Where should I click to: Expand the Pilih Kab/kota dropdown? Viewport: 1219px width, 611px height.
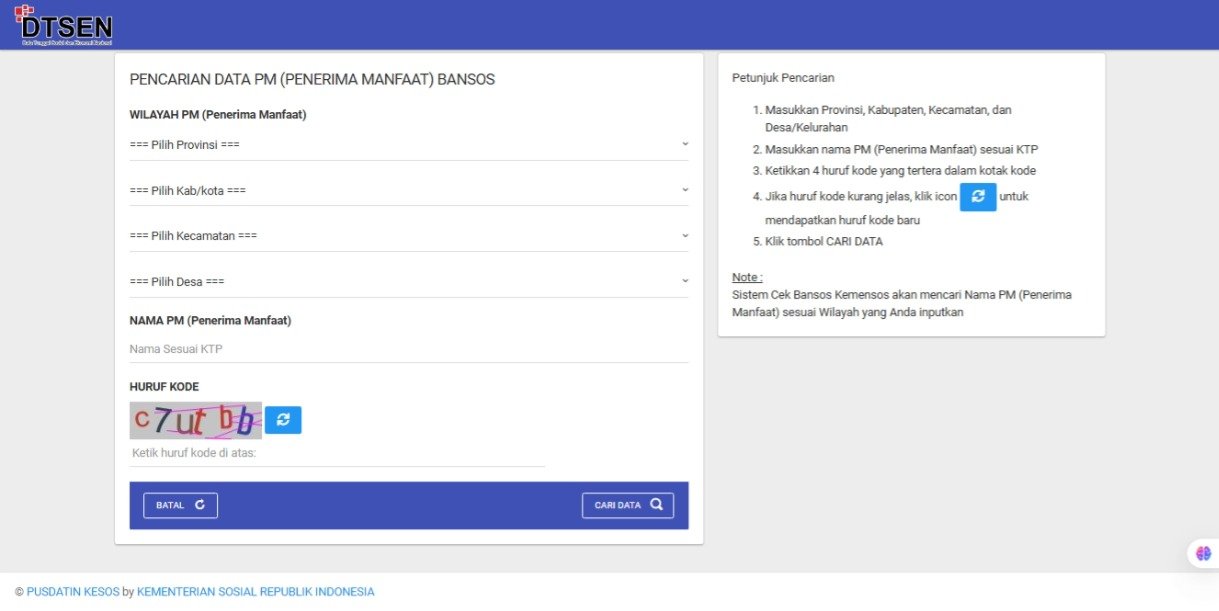point(408,190)
